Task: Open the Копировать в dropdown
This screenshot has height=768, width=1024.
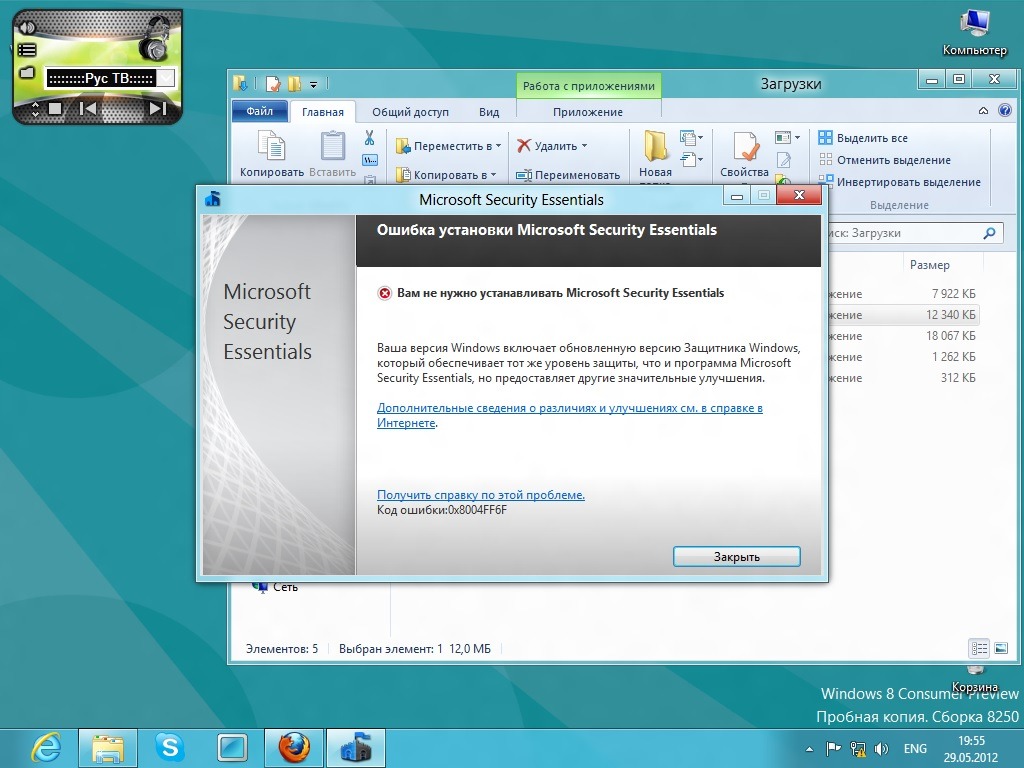Action: pyautogui.click(x=446, y=174)
